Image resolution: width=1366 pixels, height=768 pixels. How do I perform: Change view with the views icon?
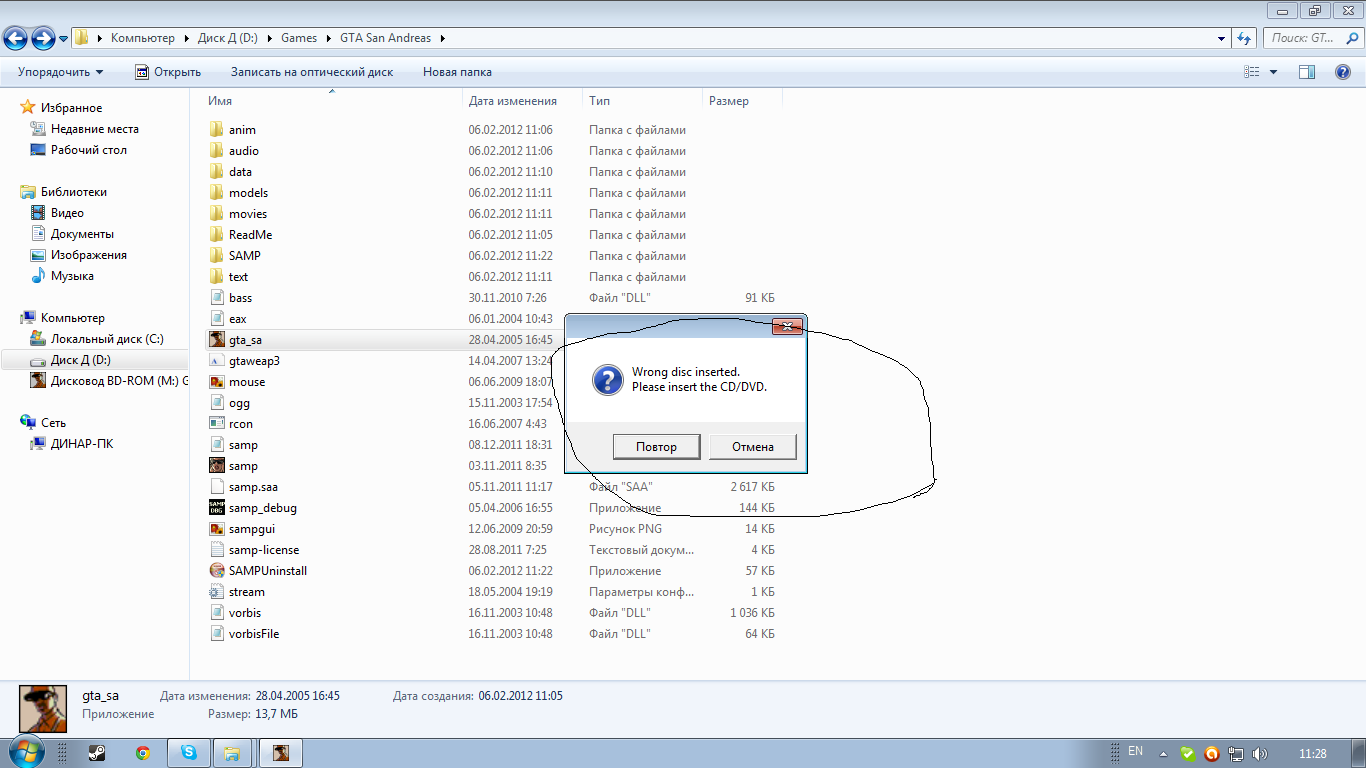point(1251,72)
